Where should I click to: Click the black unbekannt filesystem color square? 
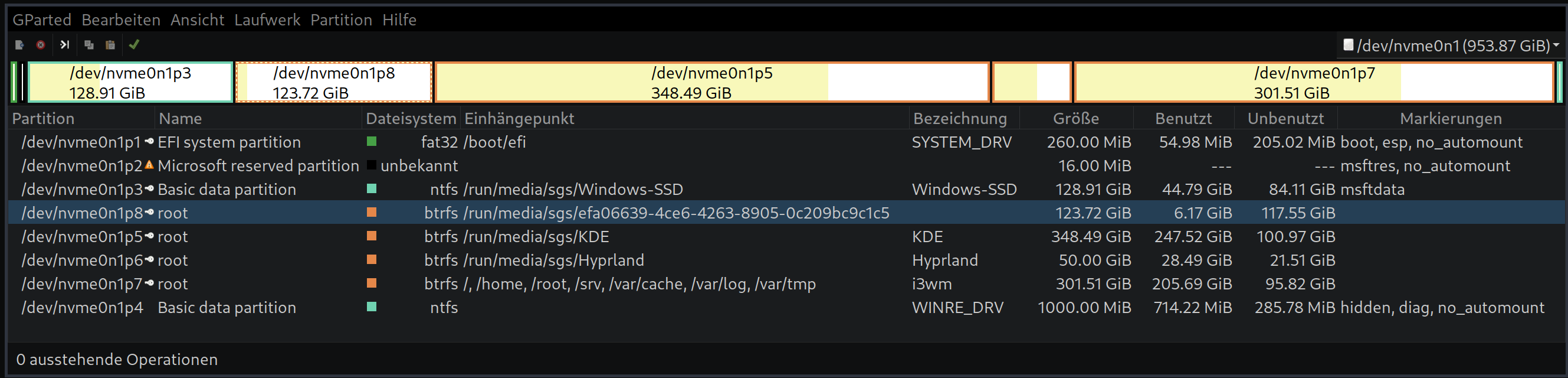[x=372, y=165]
